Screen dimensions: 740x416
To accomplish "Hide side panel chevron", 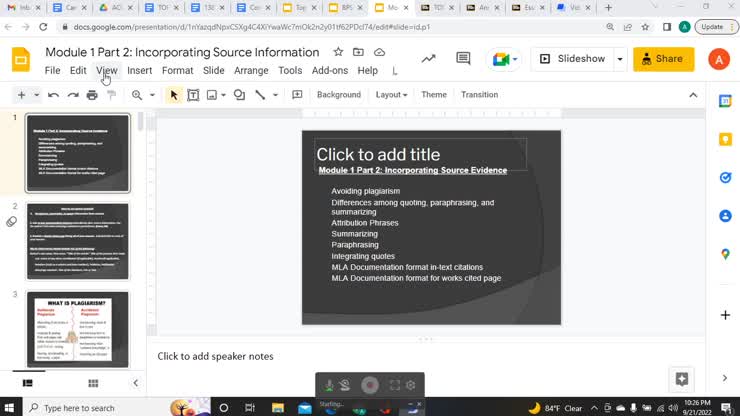I will click(725, 378).
